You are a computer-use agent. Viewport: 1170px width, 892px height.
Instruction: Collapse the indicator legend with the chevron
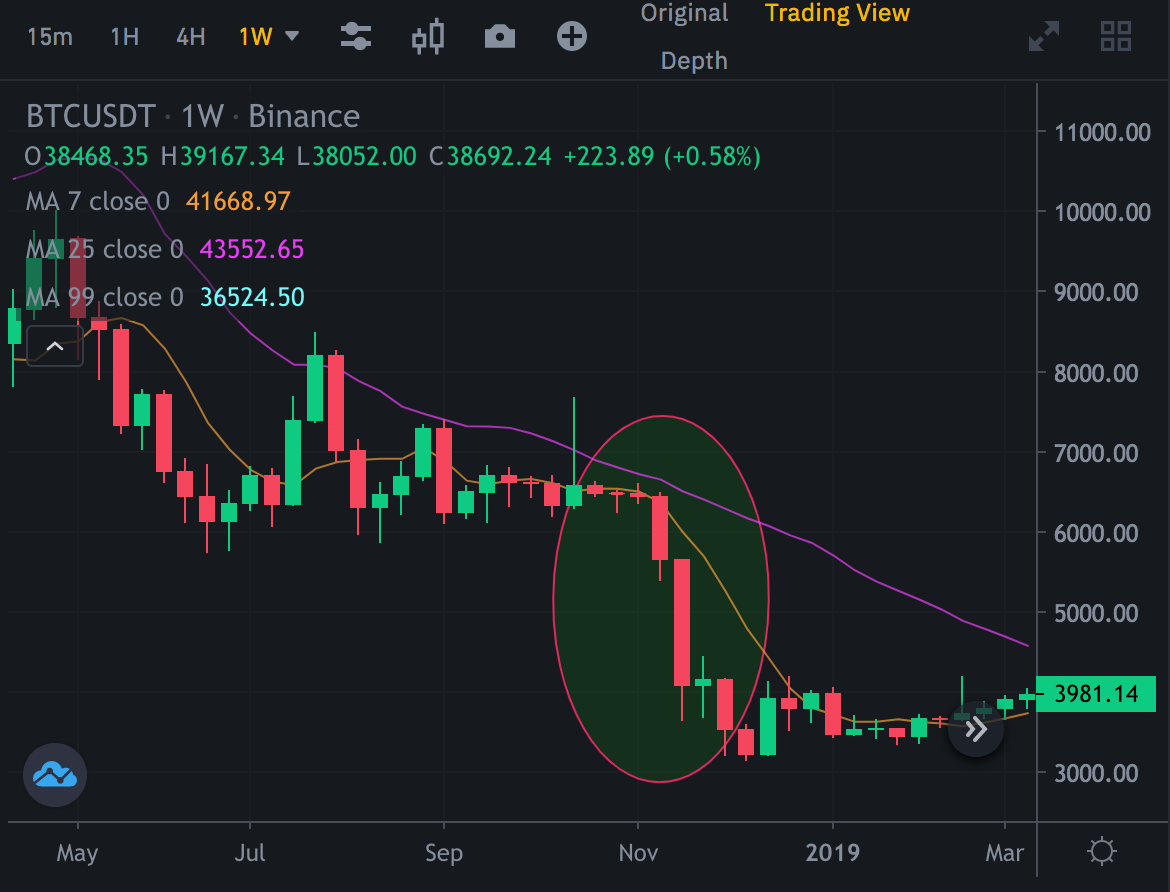[x=54, y=346]
